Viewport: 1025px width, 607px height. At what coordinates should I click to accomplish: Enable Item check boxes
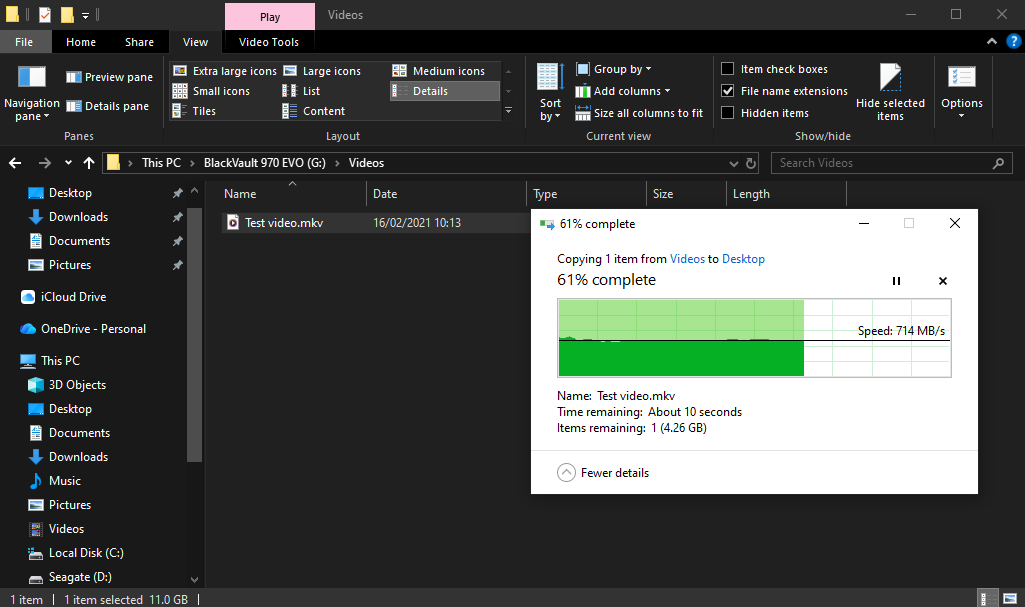point(728,69)
